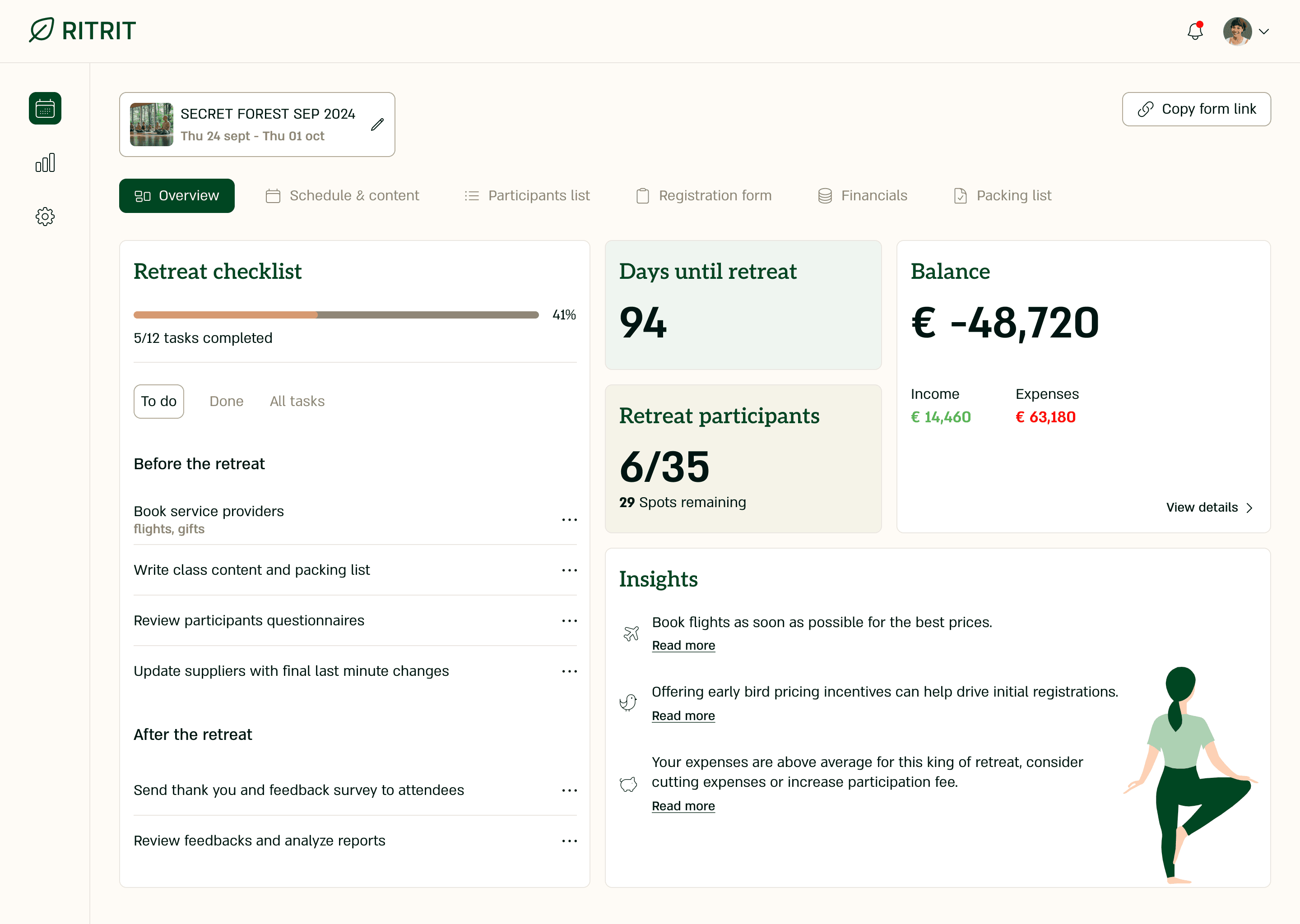Screen dimensions: 1300x924
Task: Click the piggy bank insight icon
Action: 628,784
